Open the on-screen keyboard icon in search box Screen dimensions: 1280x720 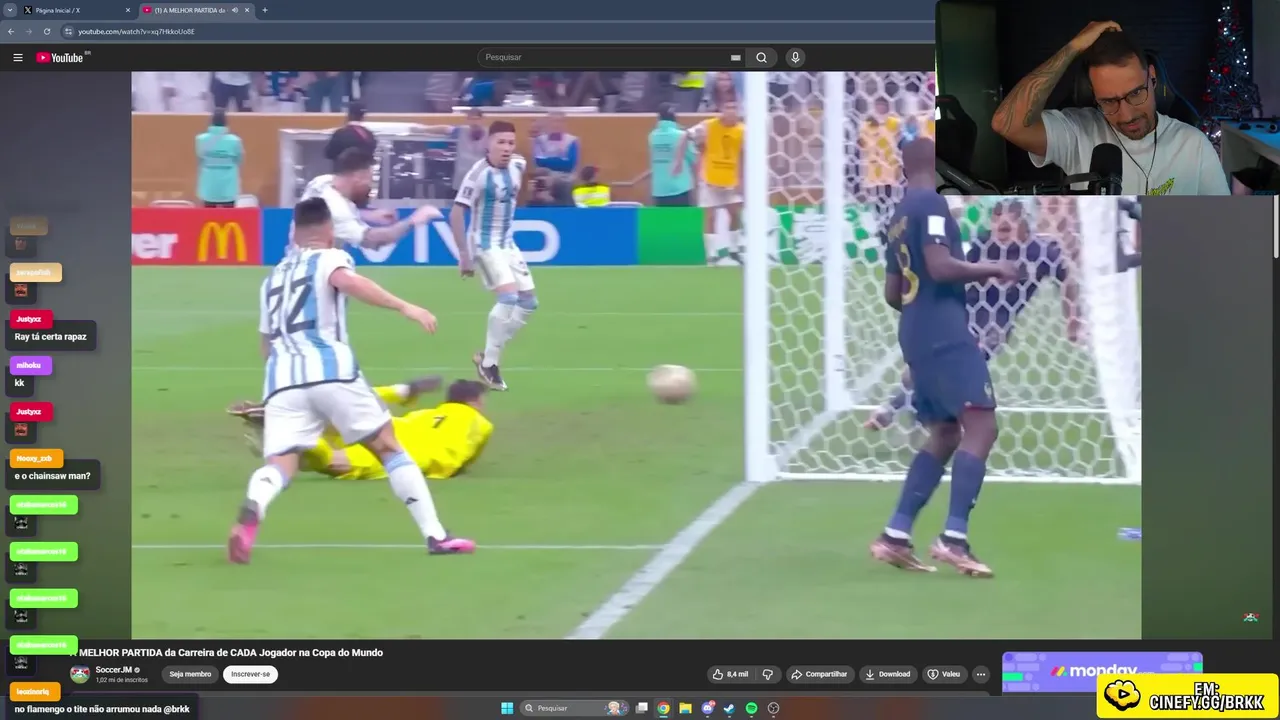coord(736,58)
